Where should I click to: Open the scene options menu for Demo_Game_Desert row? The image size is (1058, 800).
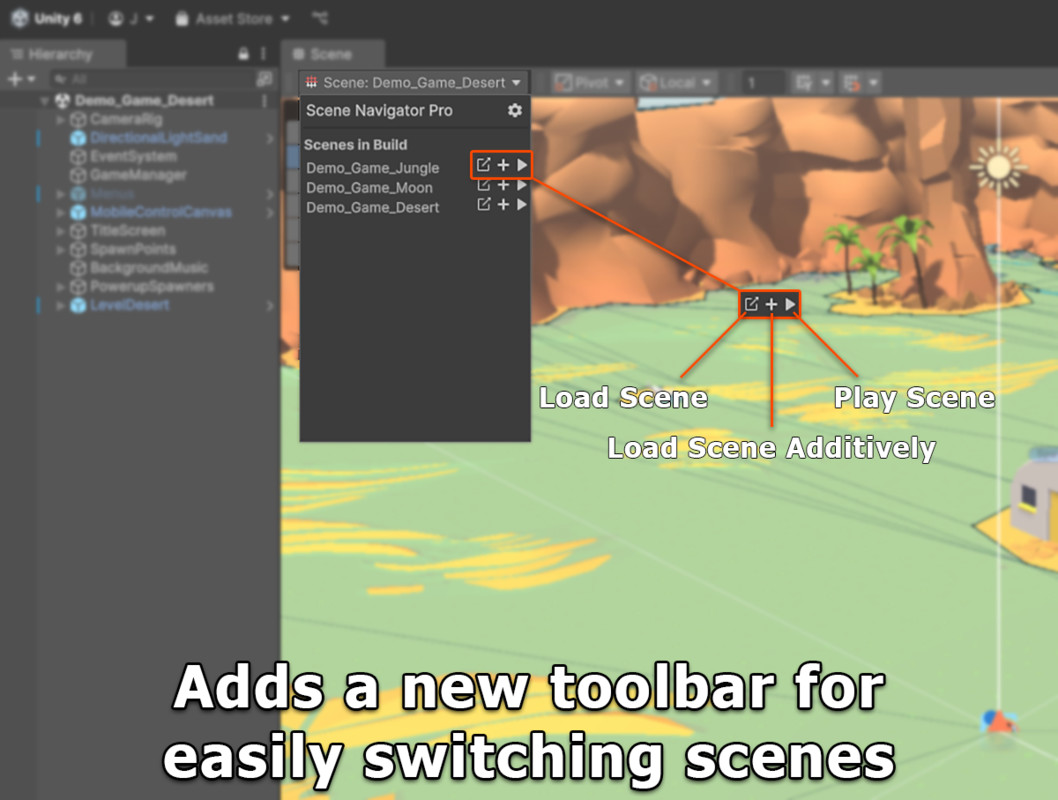pos(264,101)
